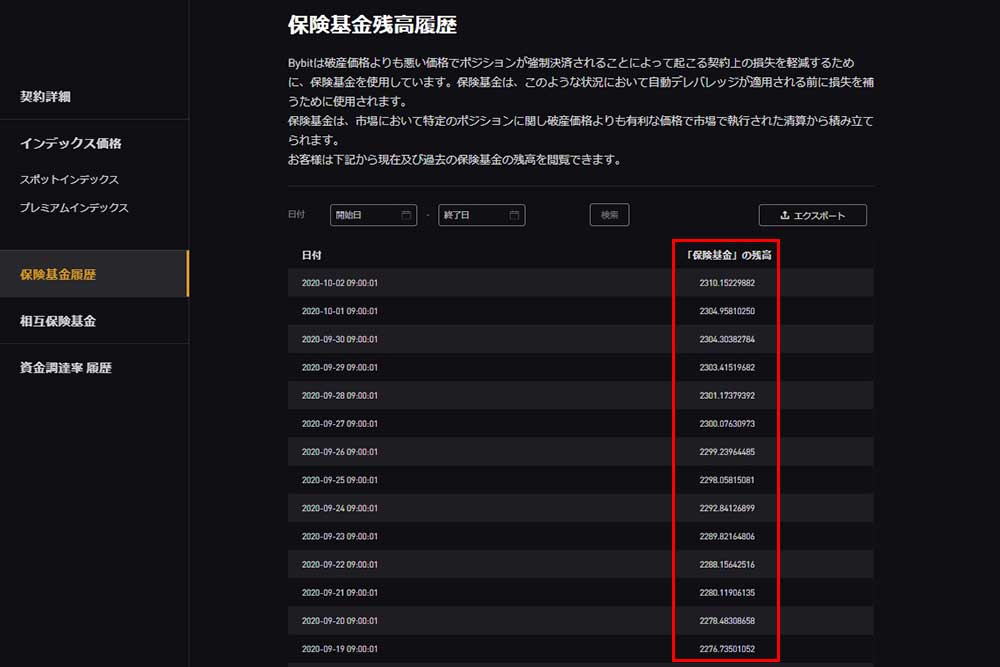Screen dimensions: 1000x667
Task: Click the 検索 search button
Action: [x=609, y=215]
